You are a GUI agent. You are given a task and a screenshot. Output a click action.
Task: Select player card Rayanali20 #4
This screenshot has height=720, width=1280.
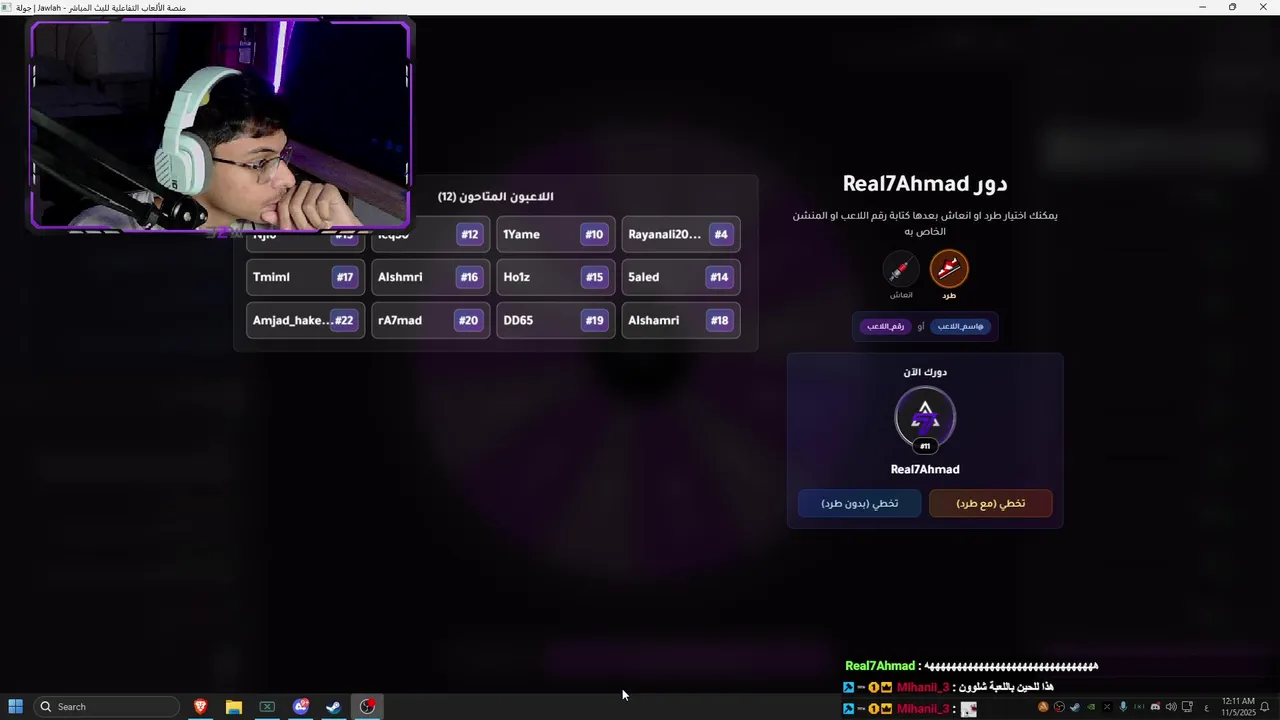coord(681,235)
